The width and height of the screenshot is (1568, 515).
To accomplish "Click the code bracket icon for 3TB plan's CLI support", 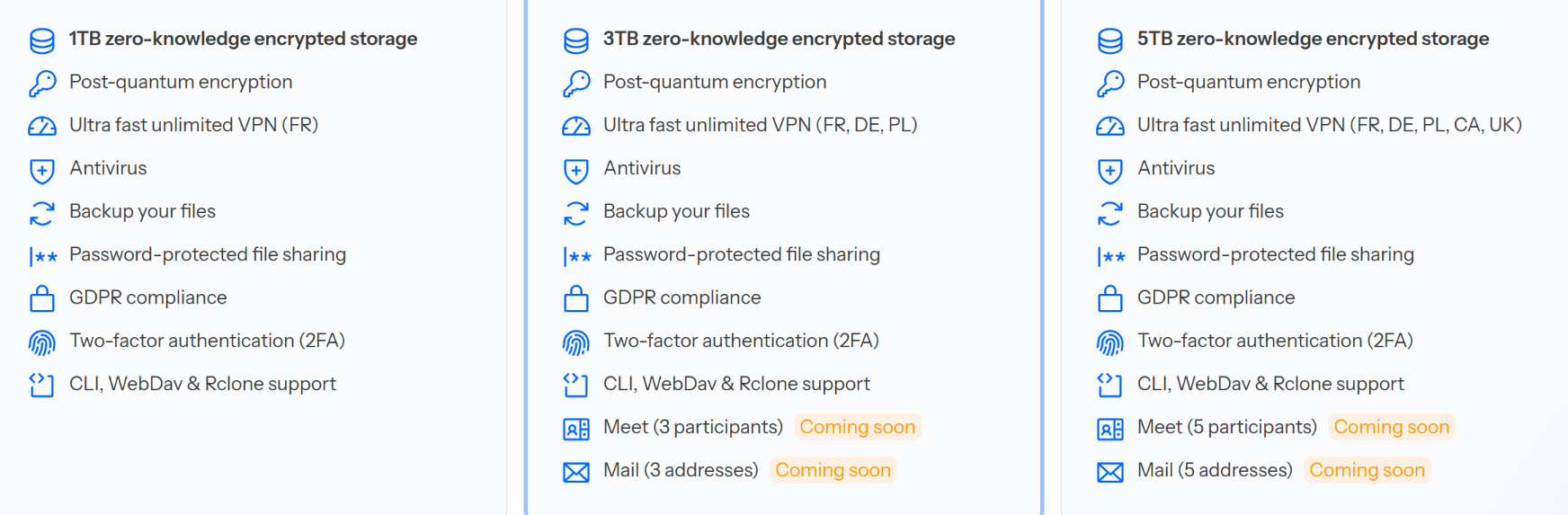I will [576, 385].
